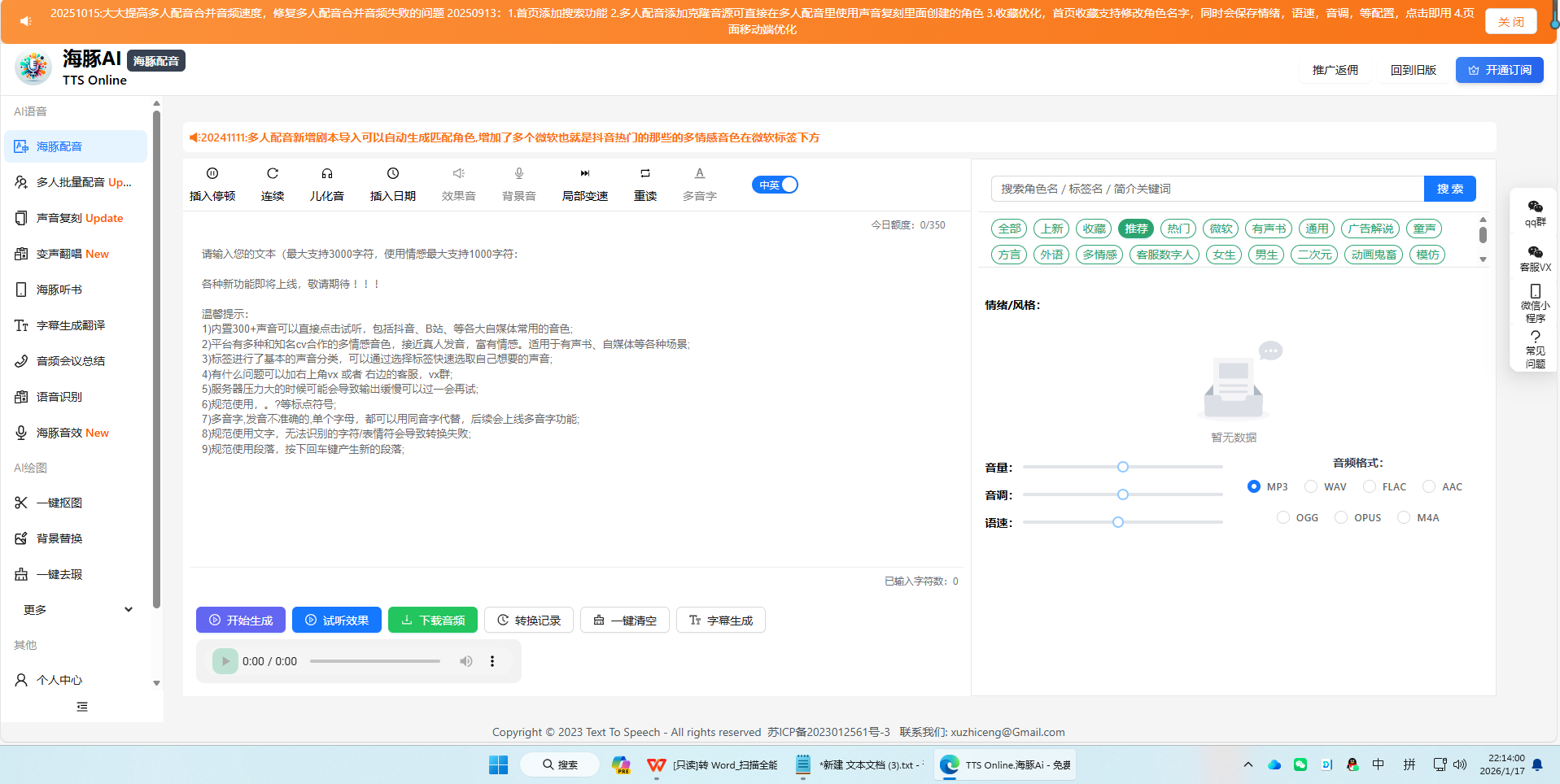
Task: Select the 插入停顿 (insert pause) tool
Action: [x=212, y=183]
